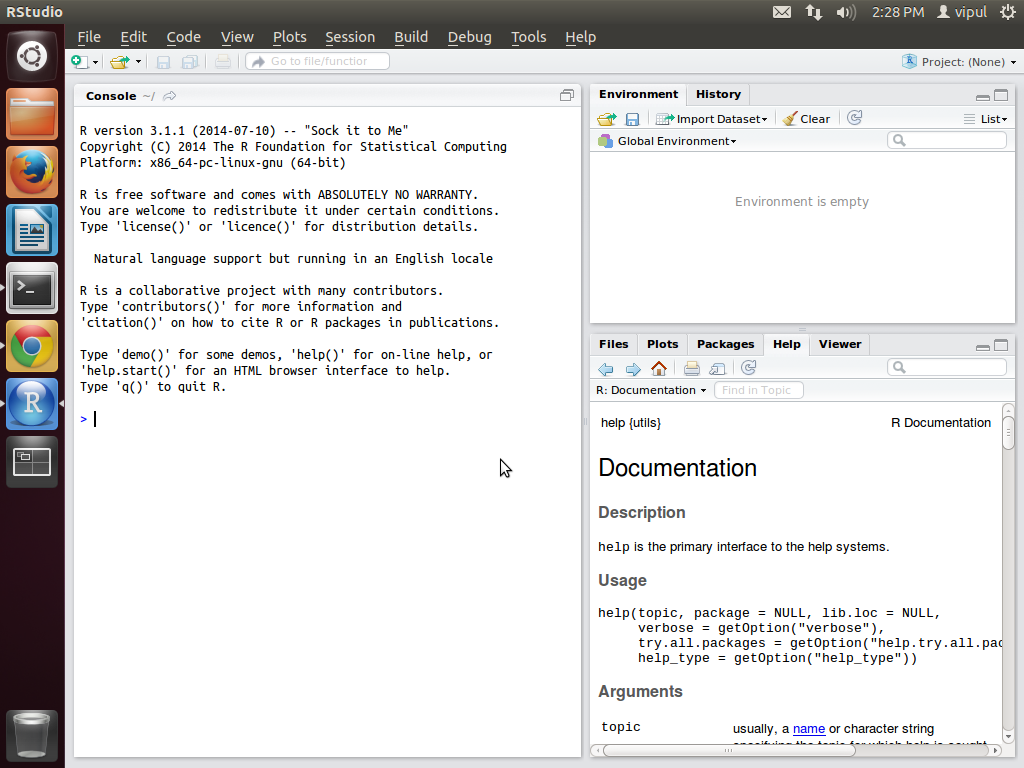Click the Find in Topic field
This screenshot has width=1024, height=768.
pos(758,391)
